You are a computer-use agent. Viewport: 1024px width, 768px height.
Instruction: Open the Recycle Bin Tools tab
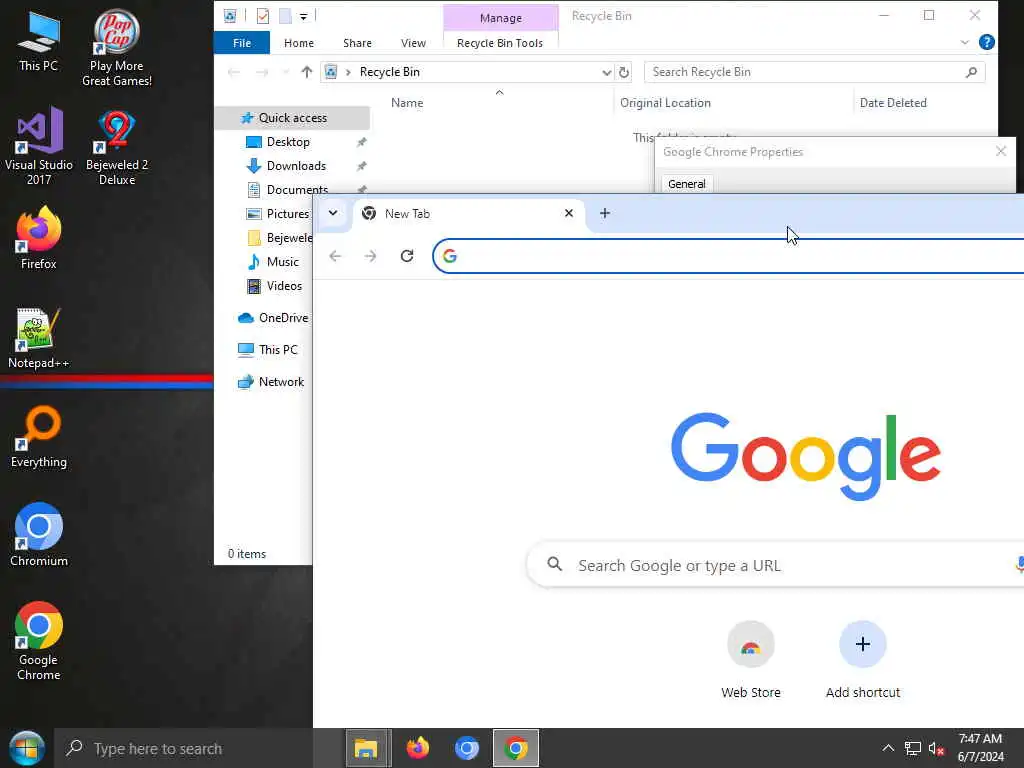(x=500, y=43)
